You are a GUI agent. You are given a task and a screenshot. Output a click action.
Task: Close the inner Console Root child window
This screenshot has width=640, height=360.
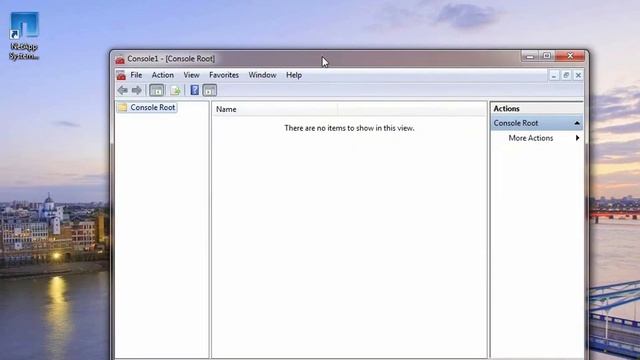pos(578,76)
